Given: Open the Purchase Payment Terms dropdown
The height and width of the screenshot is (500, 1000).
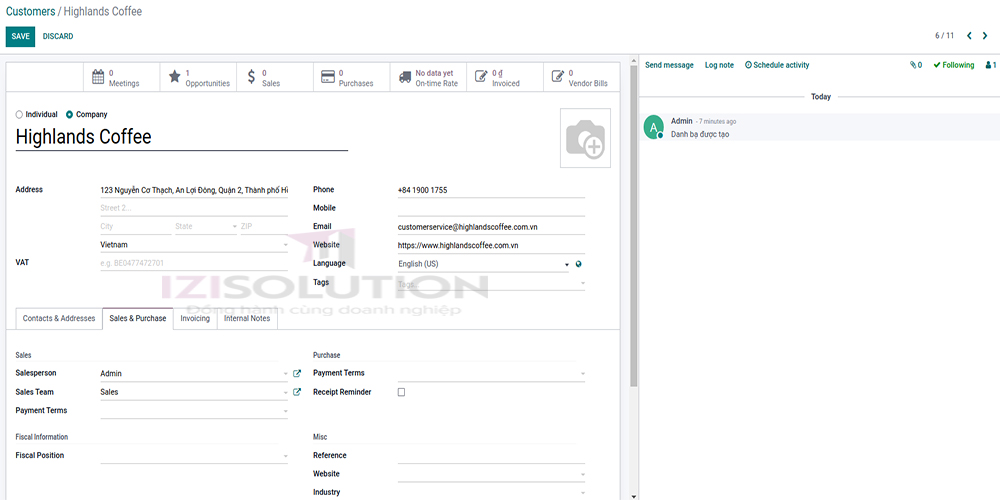Looking at the screenshot, I should [x=491, y=374].
